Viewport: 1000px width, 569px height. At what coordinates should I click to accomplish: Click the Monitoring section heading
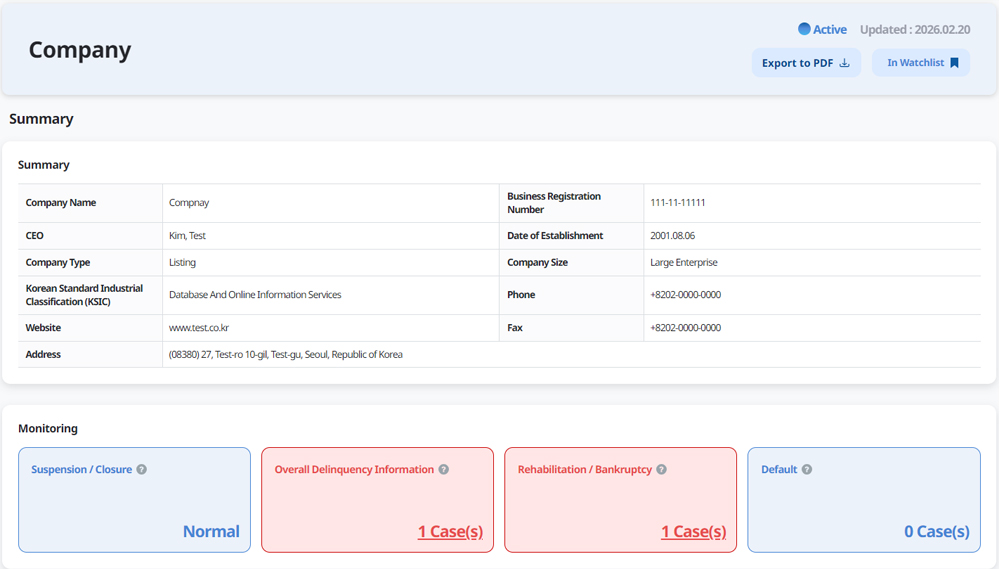48,428
